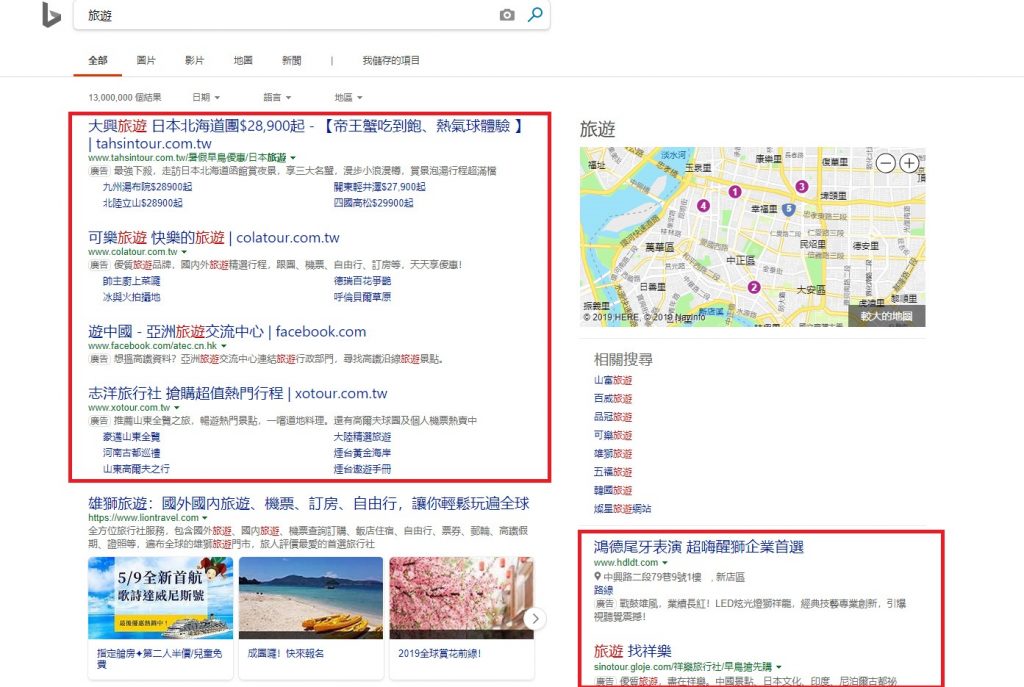Screen dimensions: 1024x687
Task: Click sitelink 豪邁山東全覽
Action: 131,437
